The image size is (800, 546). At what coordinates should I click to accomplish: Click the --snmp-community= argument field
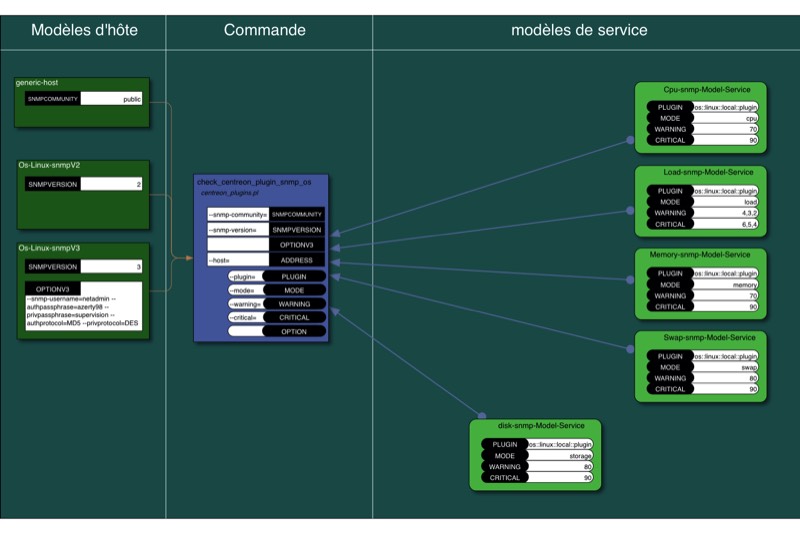tap(238, 214)
